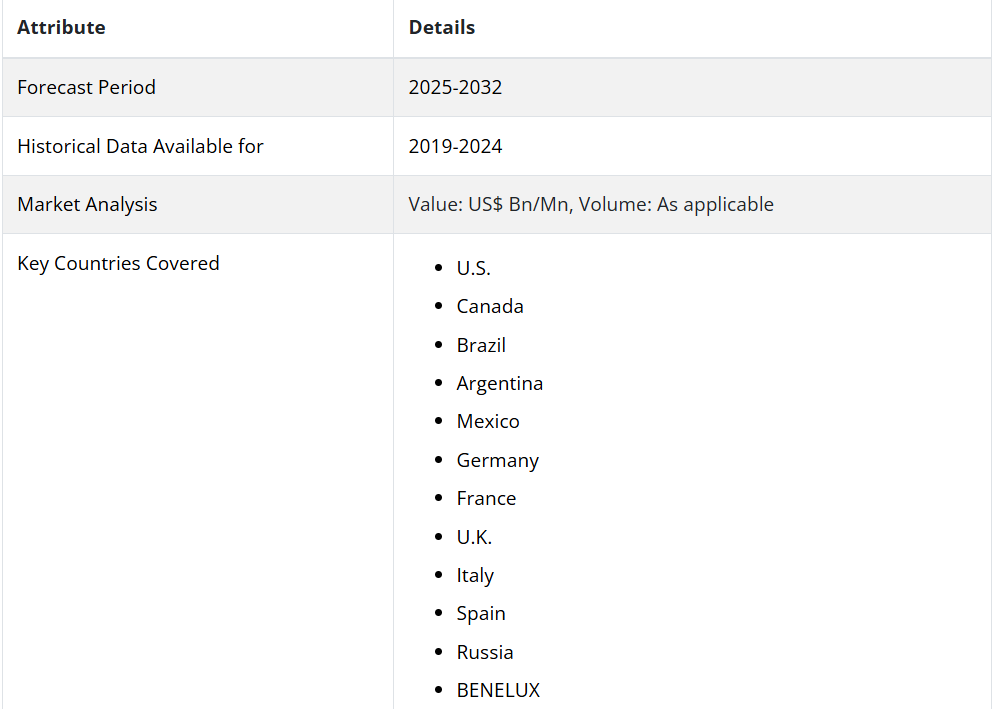Click Germany in the country list
This screenshot has height=709, width=993.
(498, 460)
